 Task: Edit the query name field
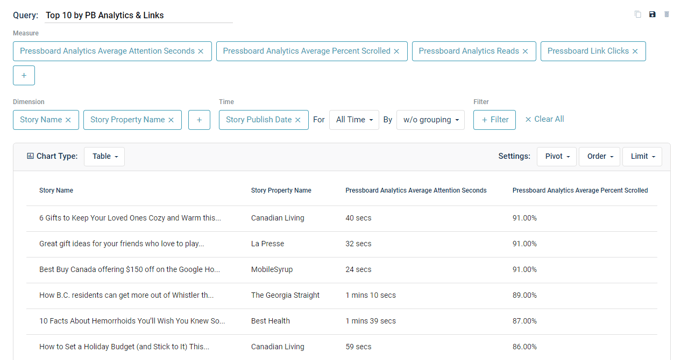(x=139, y=15)
